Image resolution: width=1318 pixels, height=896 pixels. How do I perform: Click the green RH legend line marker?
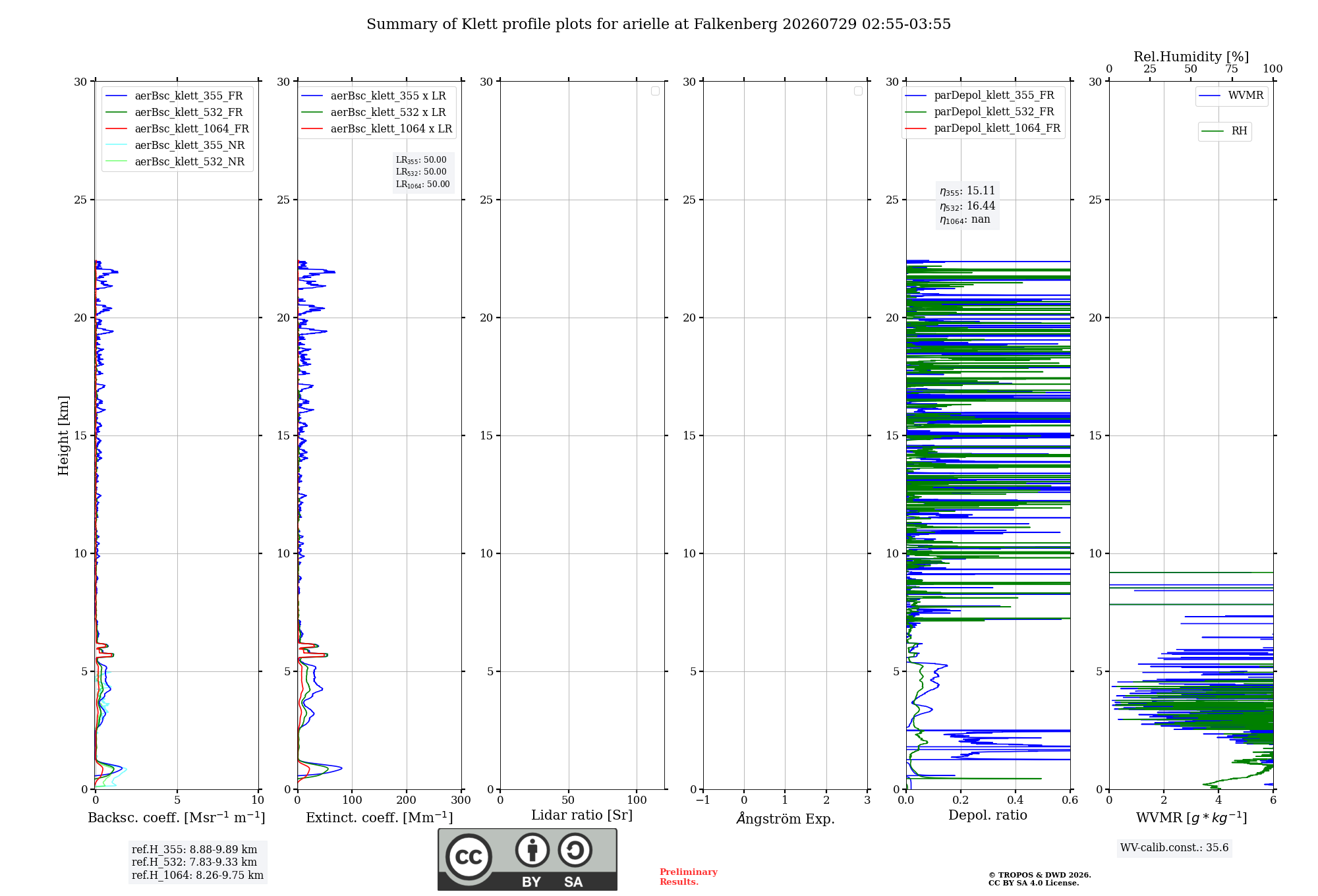[1213, 131]
